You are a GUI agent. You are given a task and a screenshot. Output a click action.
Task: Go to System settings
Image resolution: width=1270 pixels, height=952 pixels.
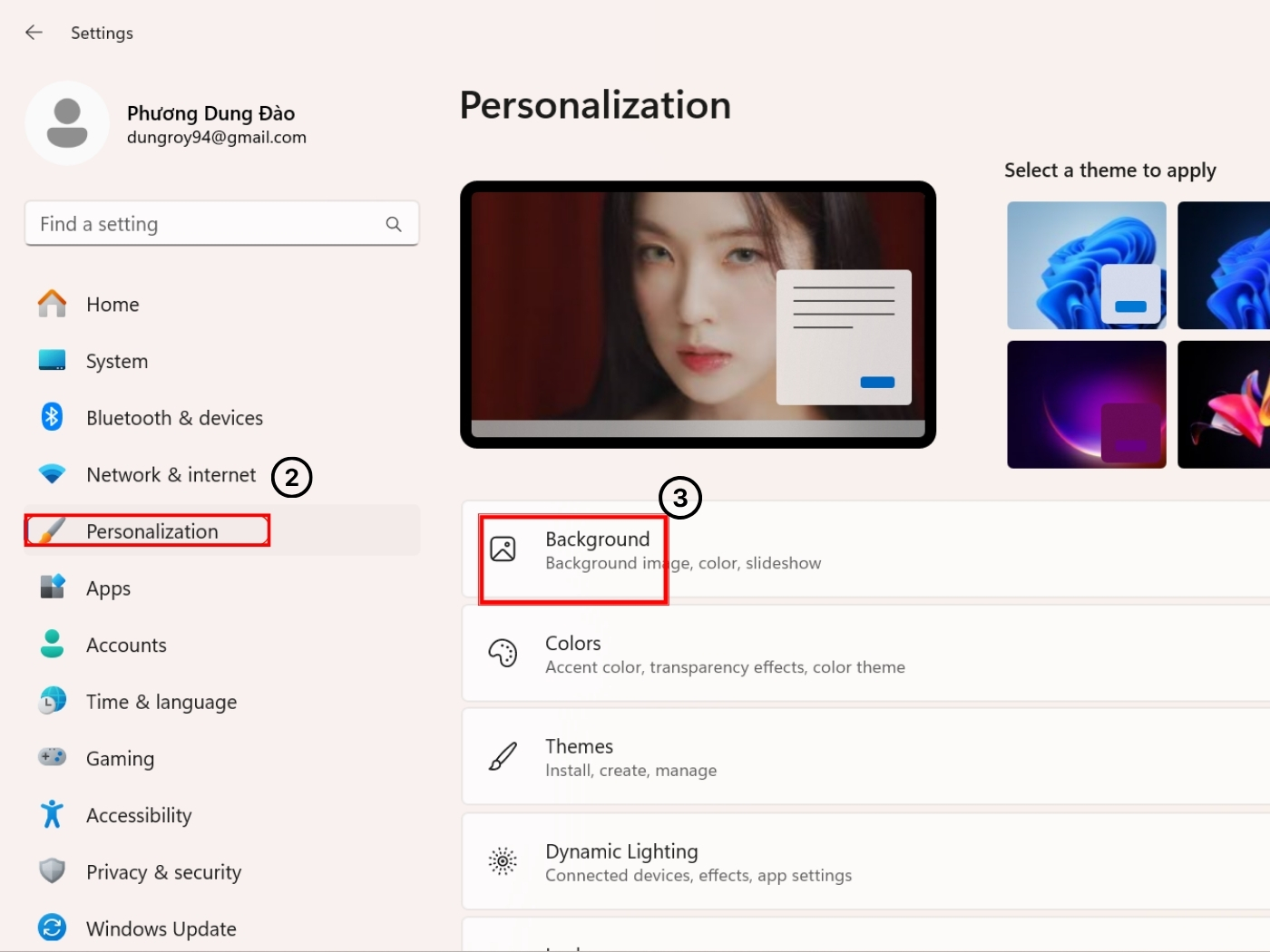222,361
